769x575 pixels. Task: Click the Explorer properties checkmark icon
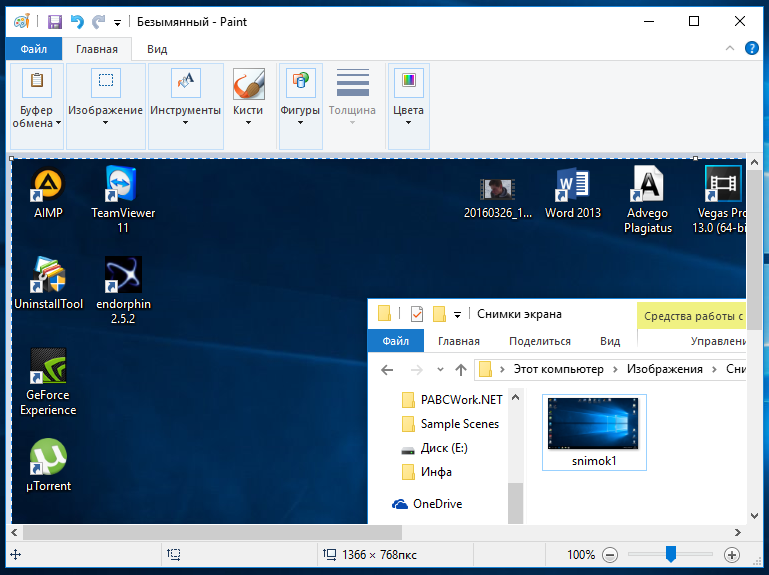(416, 314)
